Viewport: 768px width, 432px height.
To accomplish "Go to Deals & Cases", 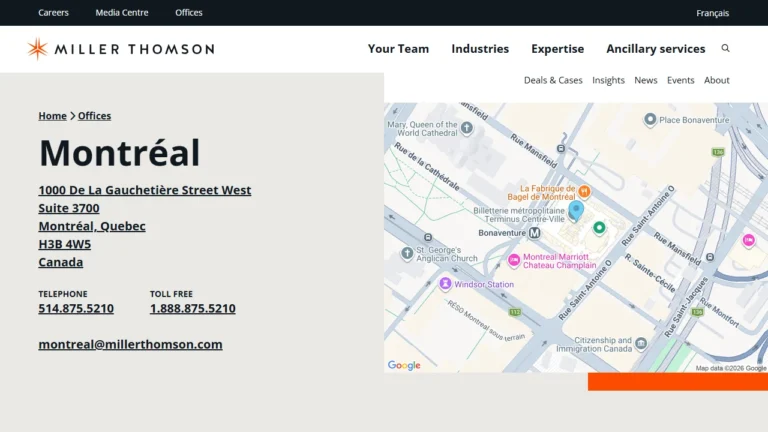I will pyautogui.click(x=553, y=80).
